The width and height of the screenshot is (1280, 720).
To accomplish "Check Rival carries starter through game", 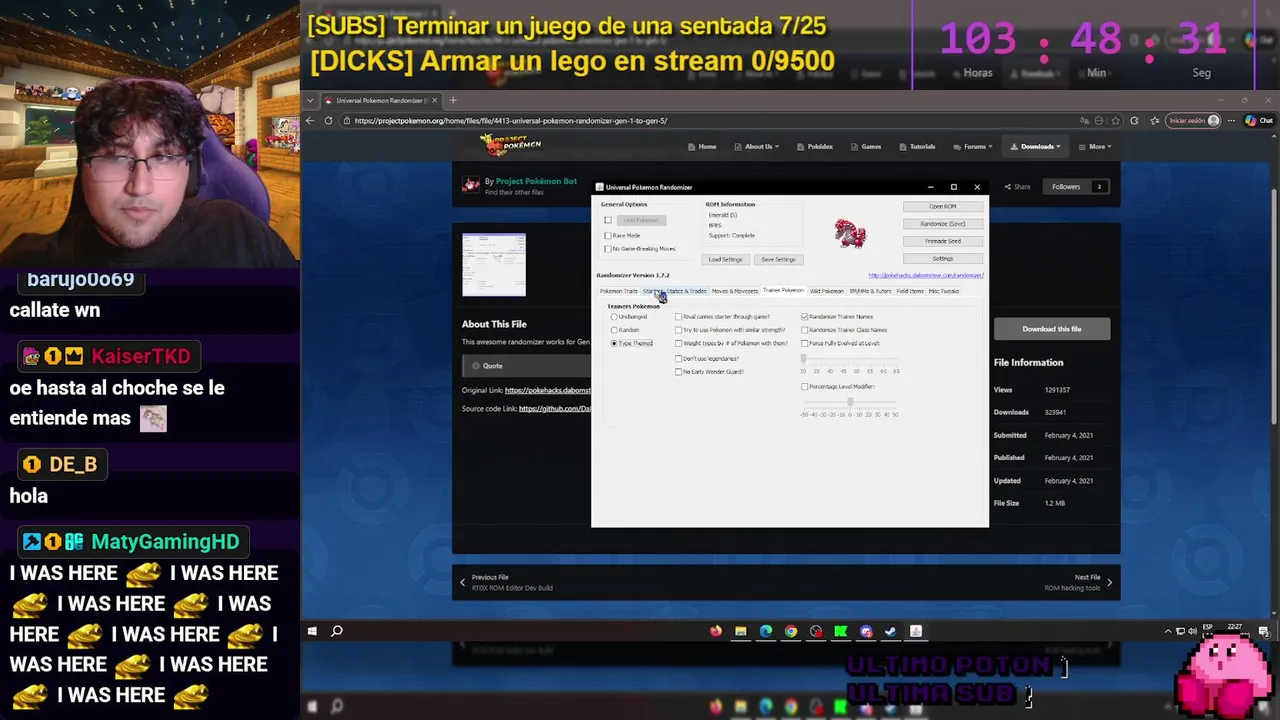I will coord(679,317).
